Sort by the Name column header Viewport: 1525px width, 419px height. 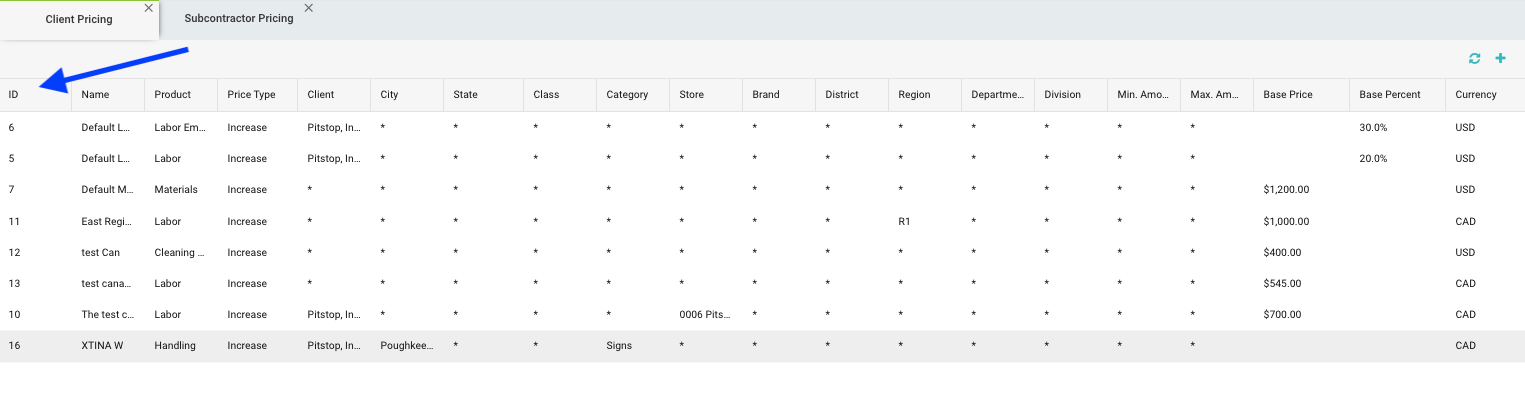[95, 95]
